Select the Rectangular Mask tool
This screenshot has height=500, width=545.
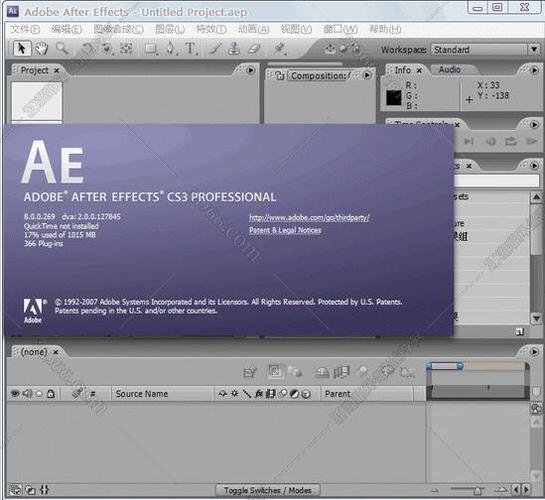point(151,48)
